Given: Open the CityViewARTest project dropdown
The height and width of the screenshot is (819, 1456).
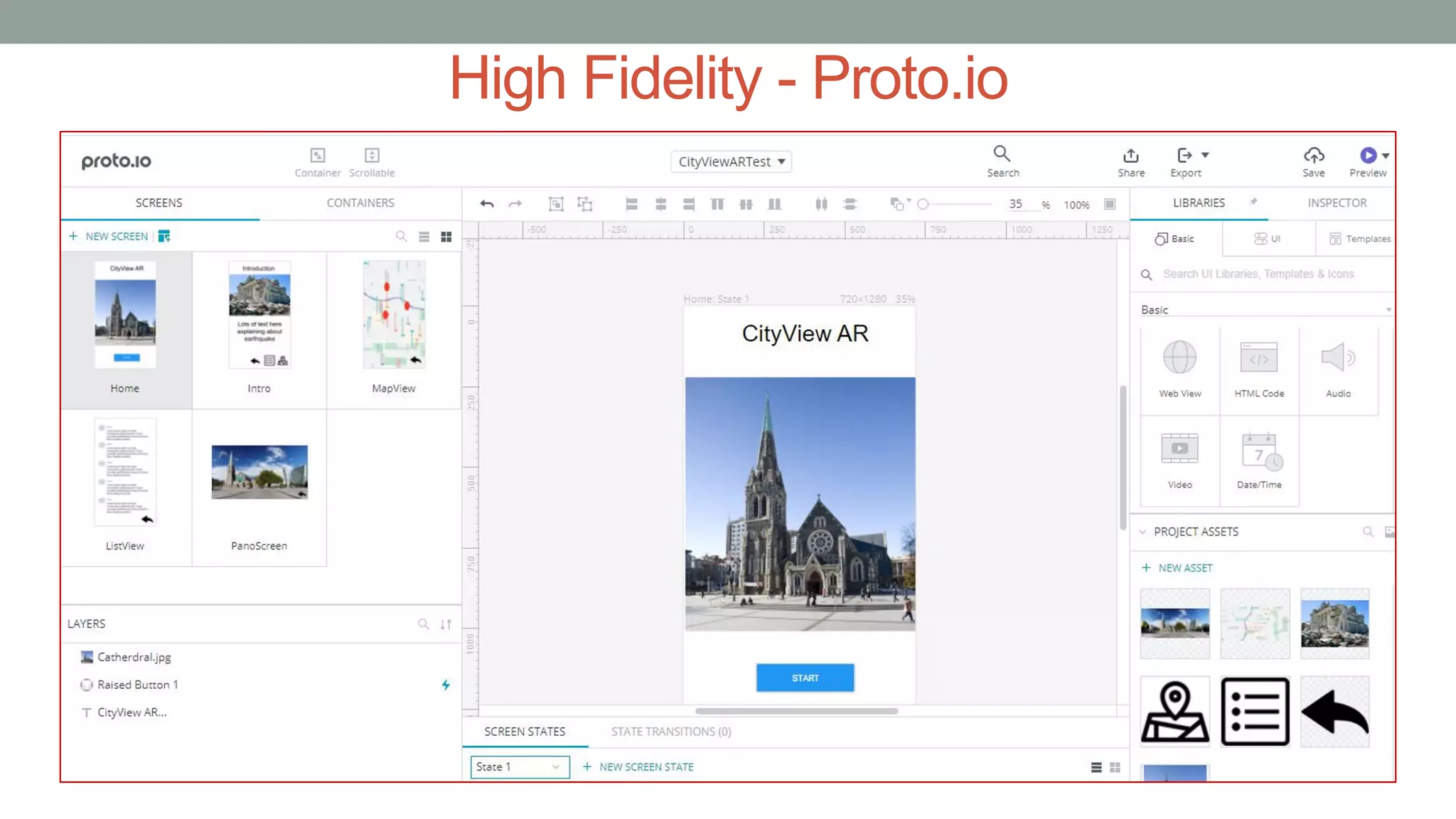Looking at the screenshot, I should click(731, 161).
